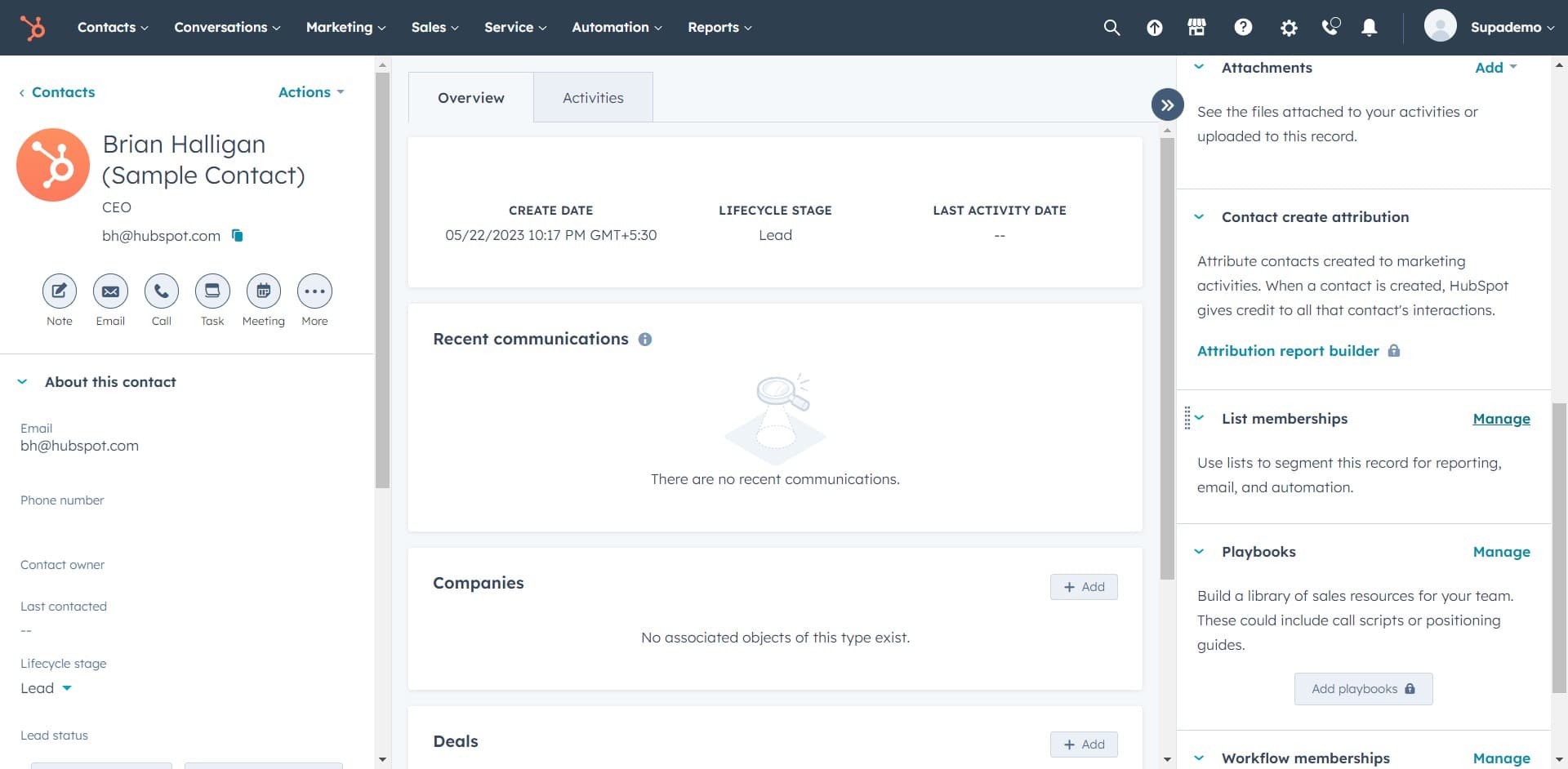
Task: Copy bh@hubspot.com using the copy icon
Action: coord(237,236)
